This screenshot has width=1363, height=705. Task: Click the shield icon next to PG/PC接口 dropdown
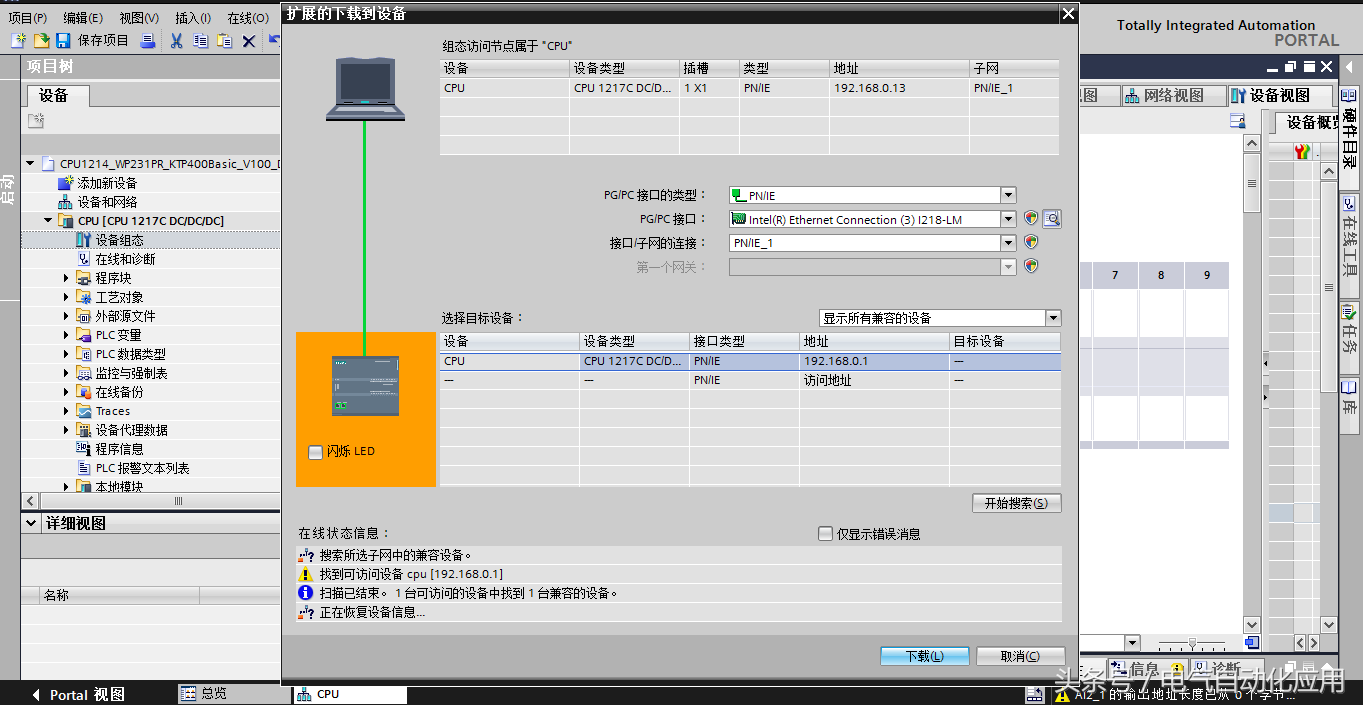pos(1031,218)
